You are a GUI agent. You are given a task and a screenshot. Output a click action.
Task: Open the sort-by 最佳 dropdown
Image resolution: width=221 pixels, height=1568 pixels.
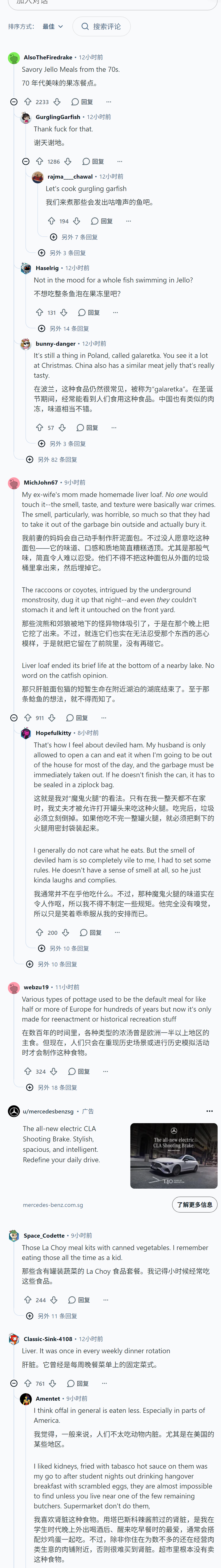coord(52,27)
